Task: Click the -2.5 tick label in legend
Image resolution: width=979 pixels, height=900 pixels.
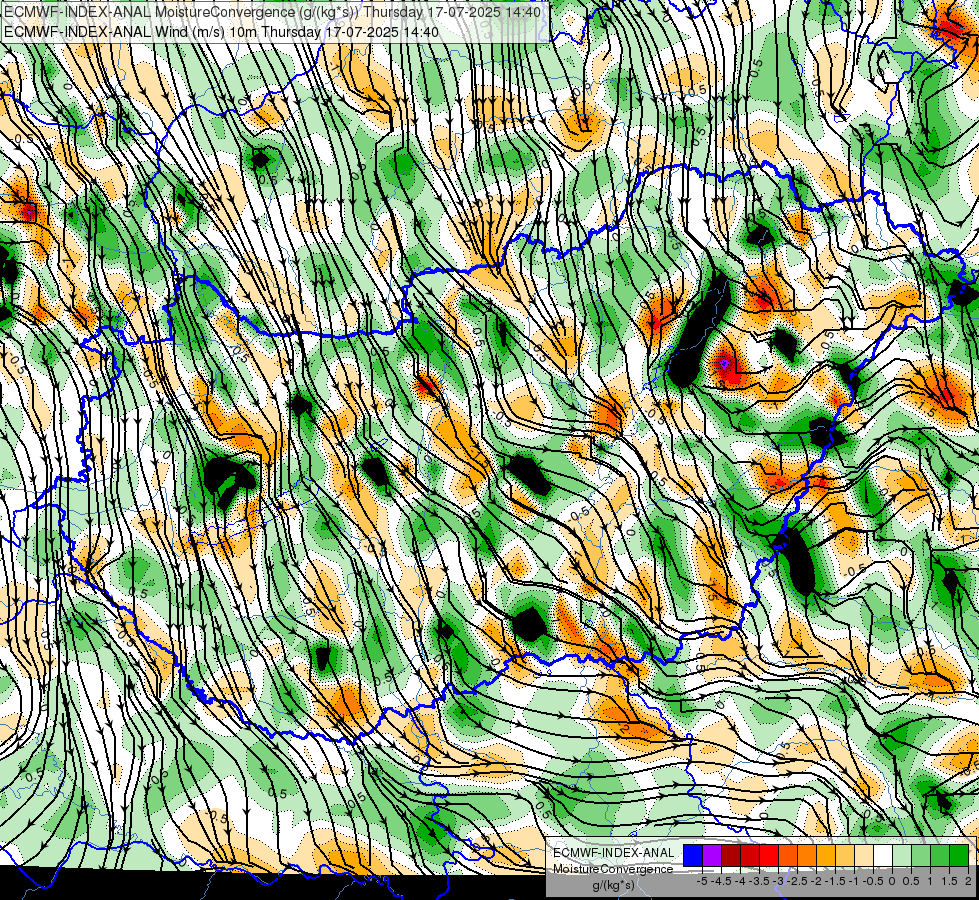Action: pos(797,881)
